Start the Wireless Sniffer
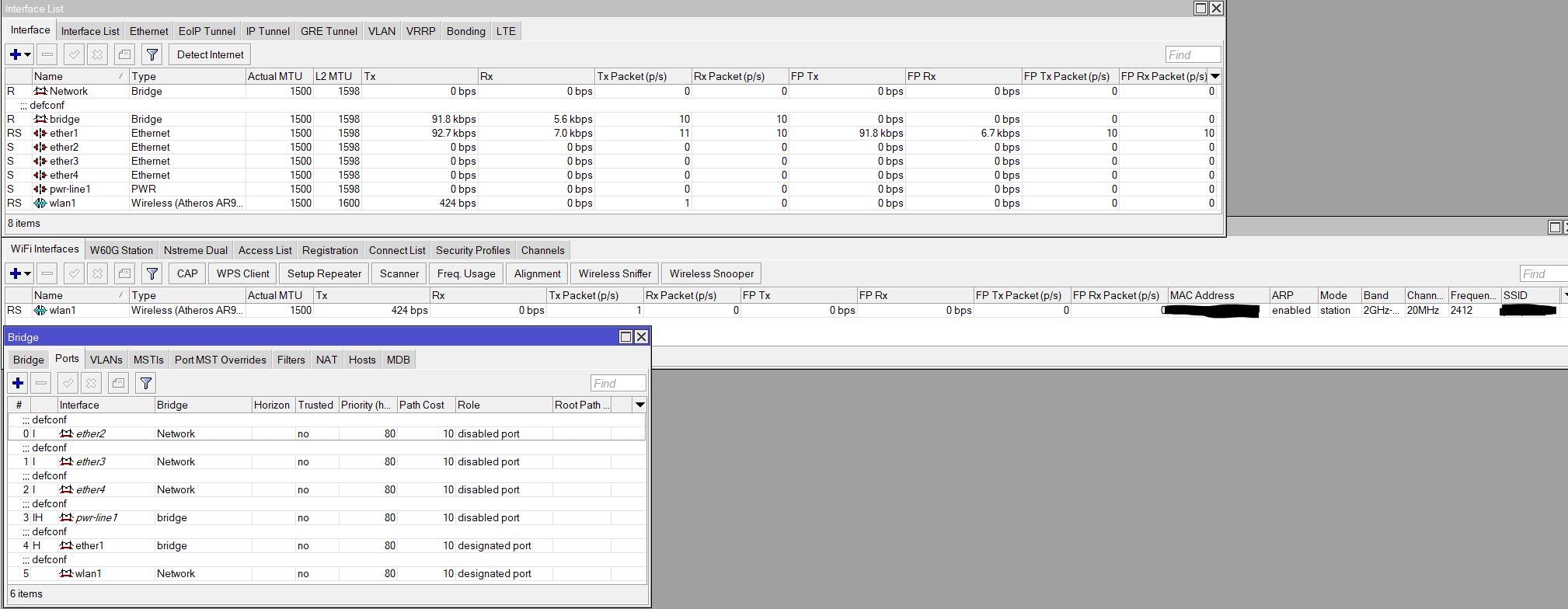1568x609 pixels. (615, 273)
